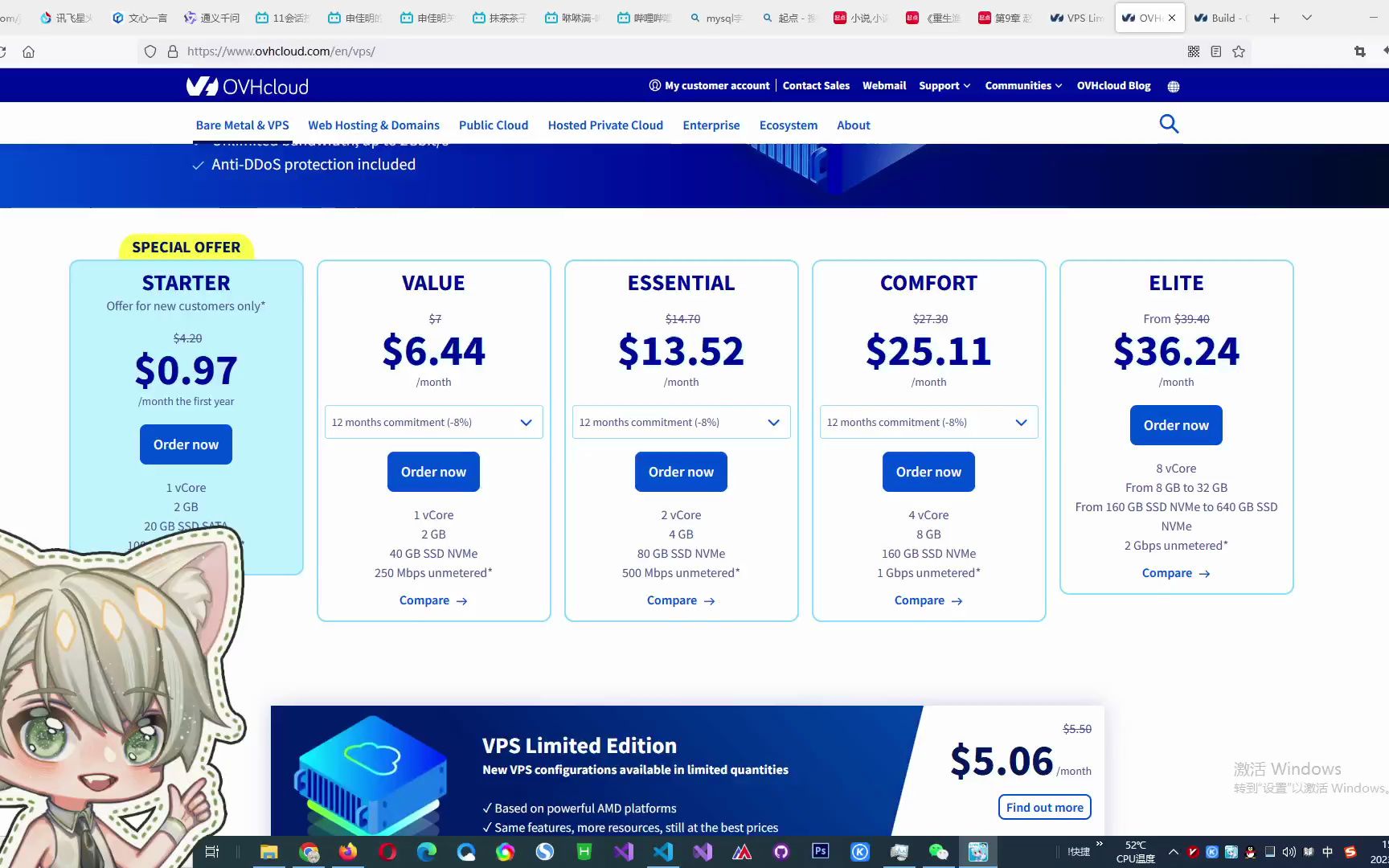Click the $5.06 price in Limited Edition banner
1389x868 pixels.
pos(1001,761)
